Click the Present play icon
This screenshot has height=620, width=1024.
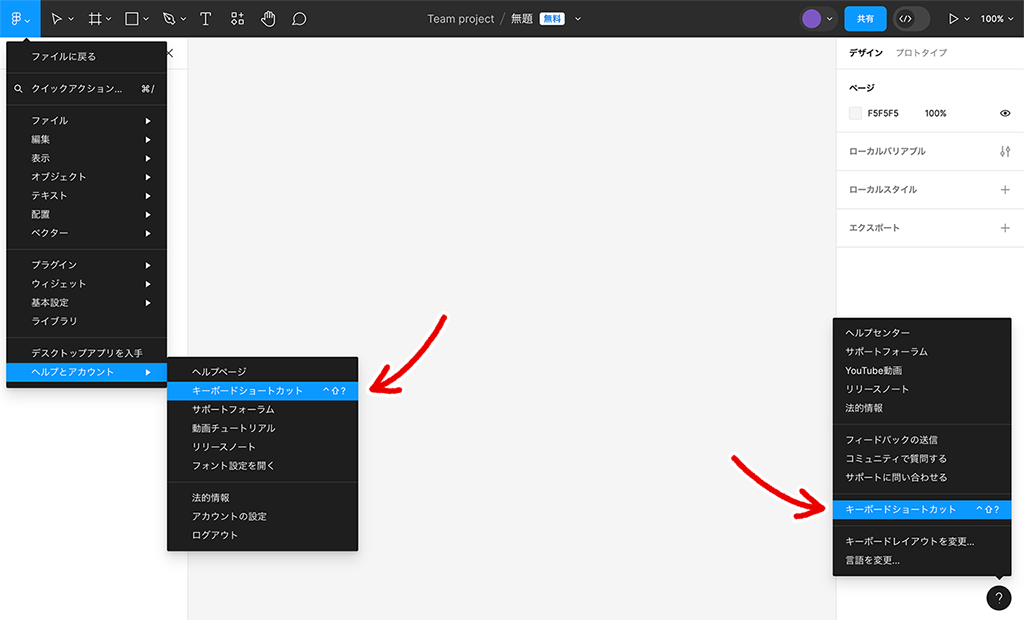pyautogui.click(x=953, y=19)
